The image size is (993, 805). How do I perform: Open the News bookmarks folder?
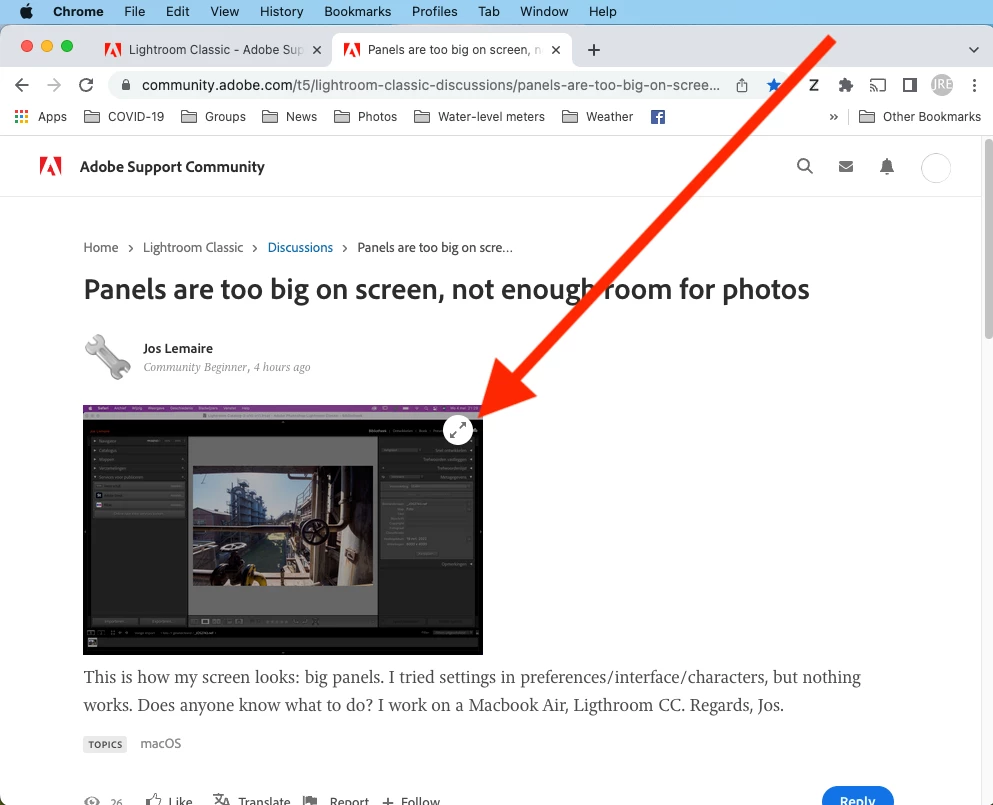(x=289, y=117)
